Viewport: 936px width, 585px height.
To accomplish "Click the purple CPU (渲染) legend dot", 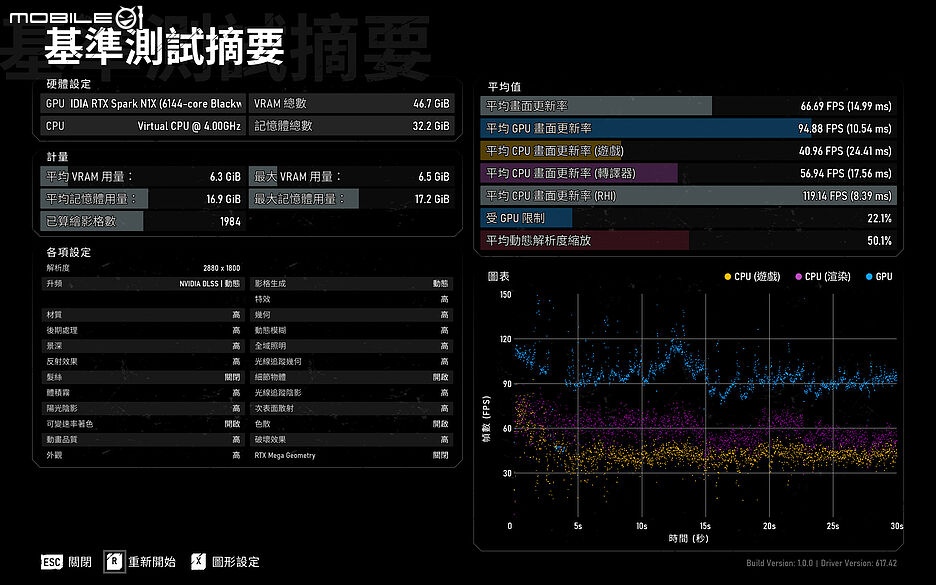I will pyautogui.click(x=799, y=276).
